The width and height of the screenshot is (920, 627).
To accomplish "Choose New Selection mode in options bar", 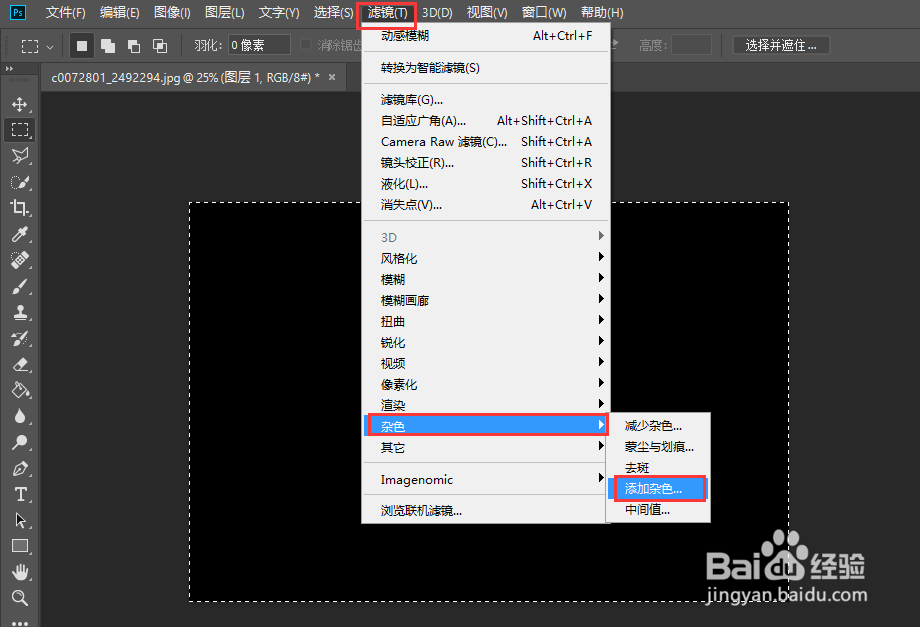I will (82, 46).
